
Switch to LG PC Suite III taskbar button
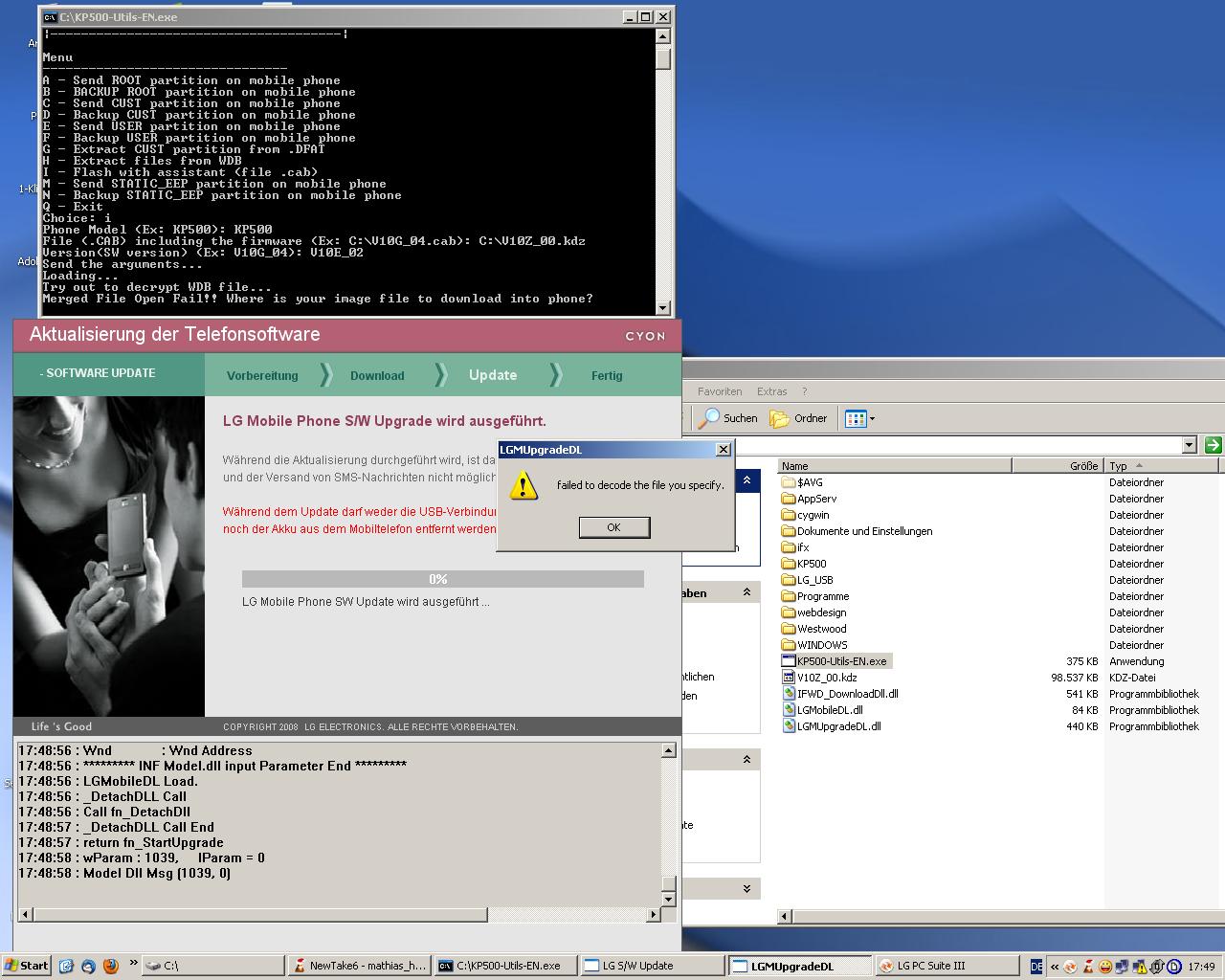pos(946,966)
